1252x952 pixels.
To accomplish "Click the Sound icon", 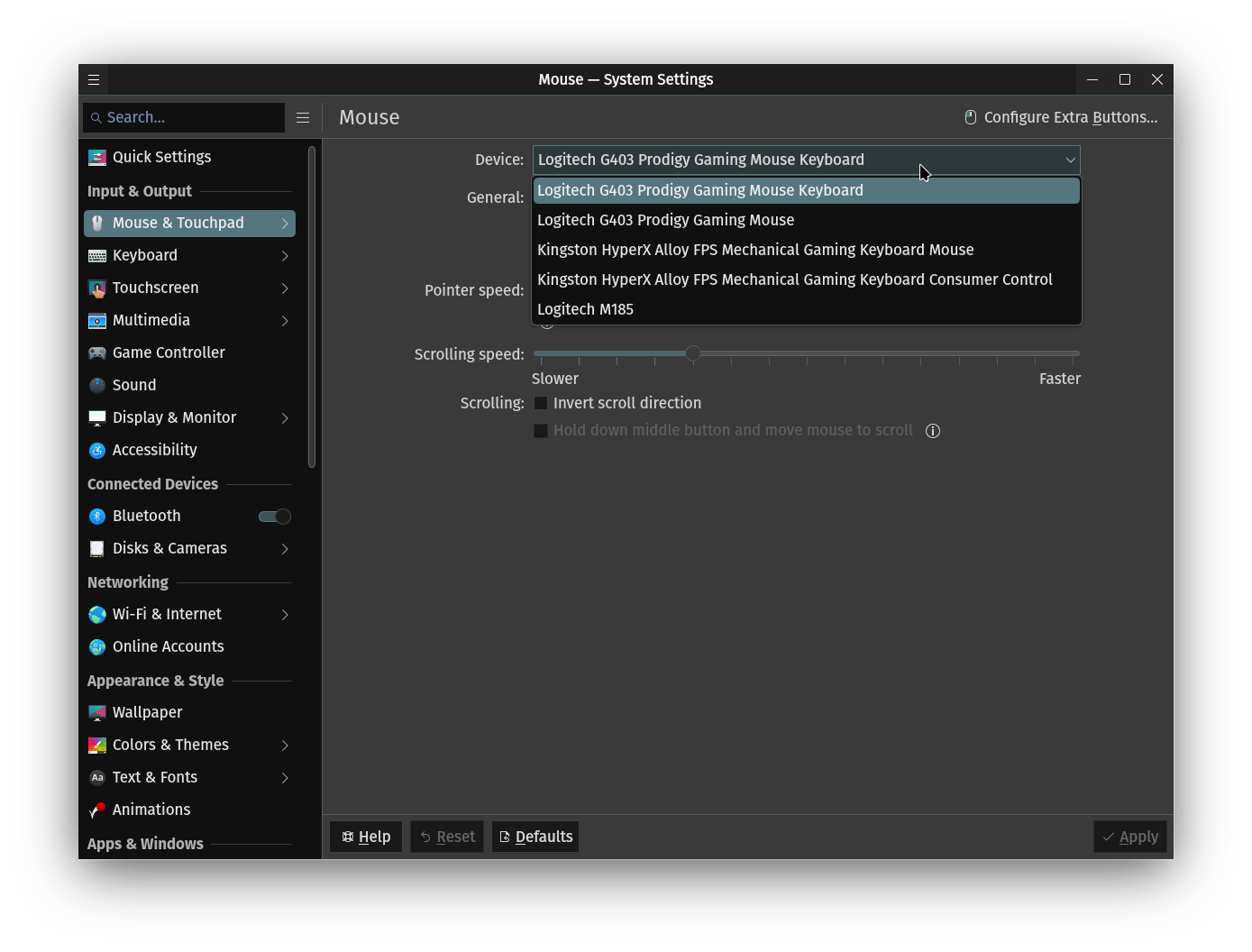I will point(97,386).
